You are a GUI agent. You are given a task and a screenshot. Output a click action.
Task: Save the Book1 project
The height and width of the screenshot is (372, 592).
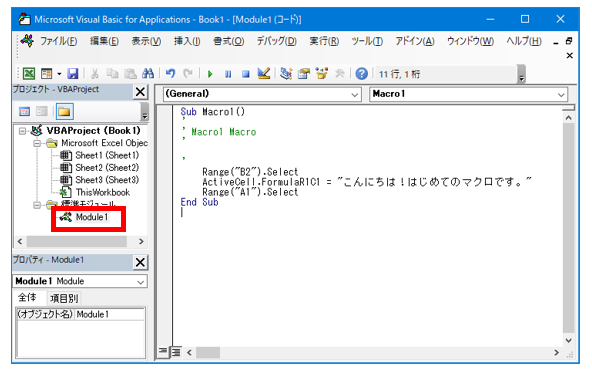(72, 73)
